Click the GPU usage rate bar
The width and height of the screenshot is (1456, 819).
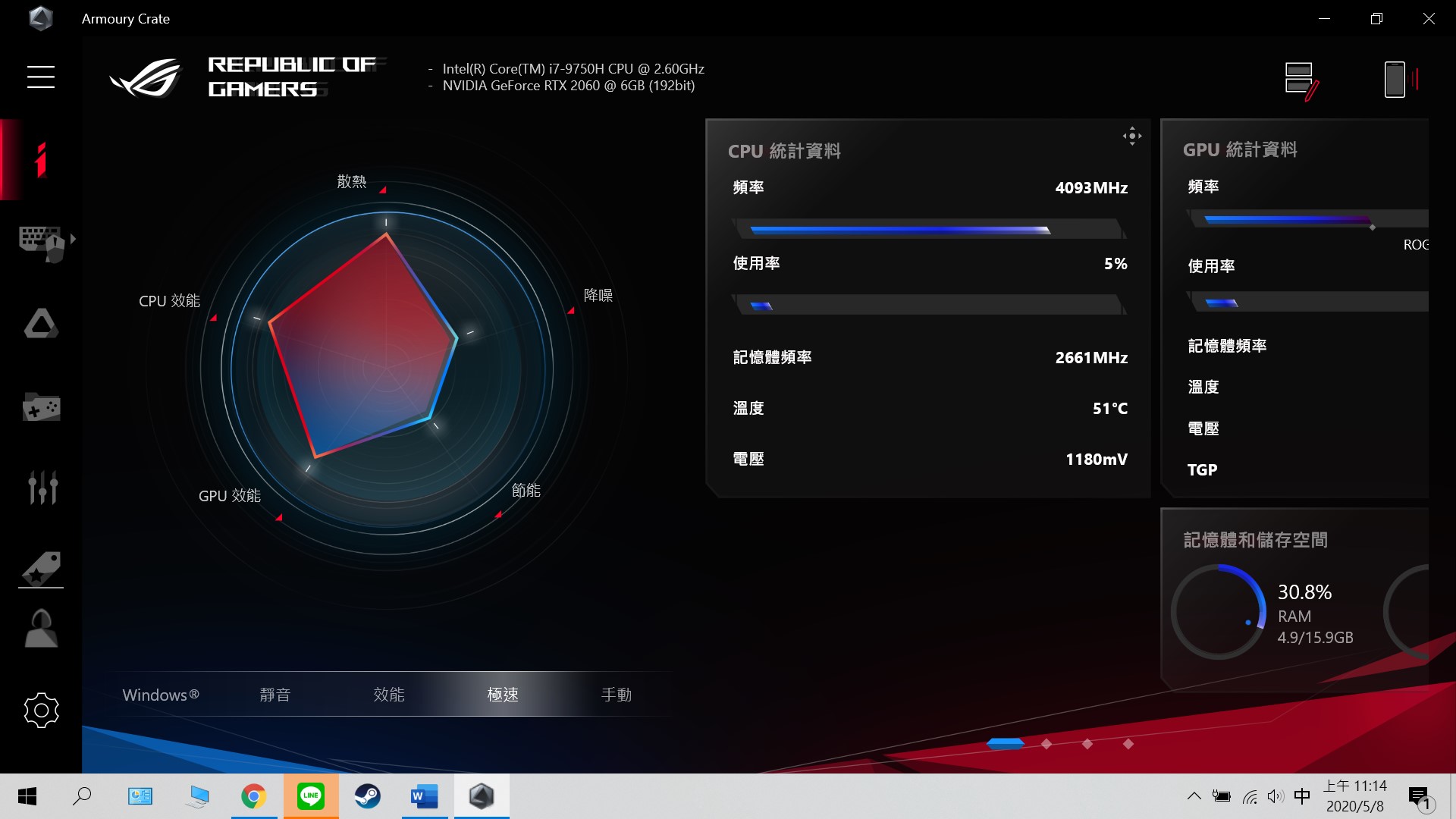(x=1307, y=302)
